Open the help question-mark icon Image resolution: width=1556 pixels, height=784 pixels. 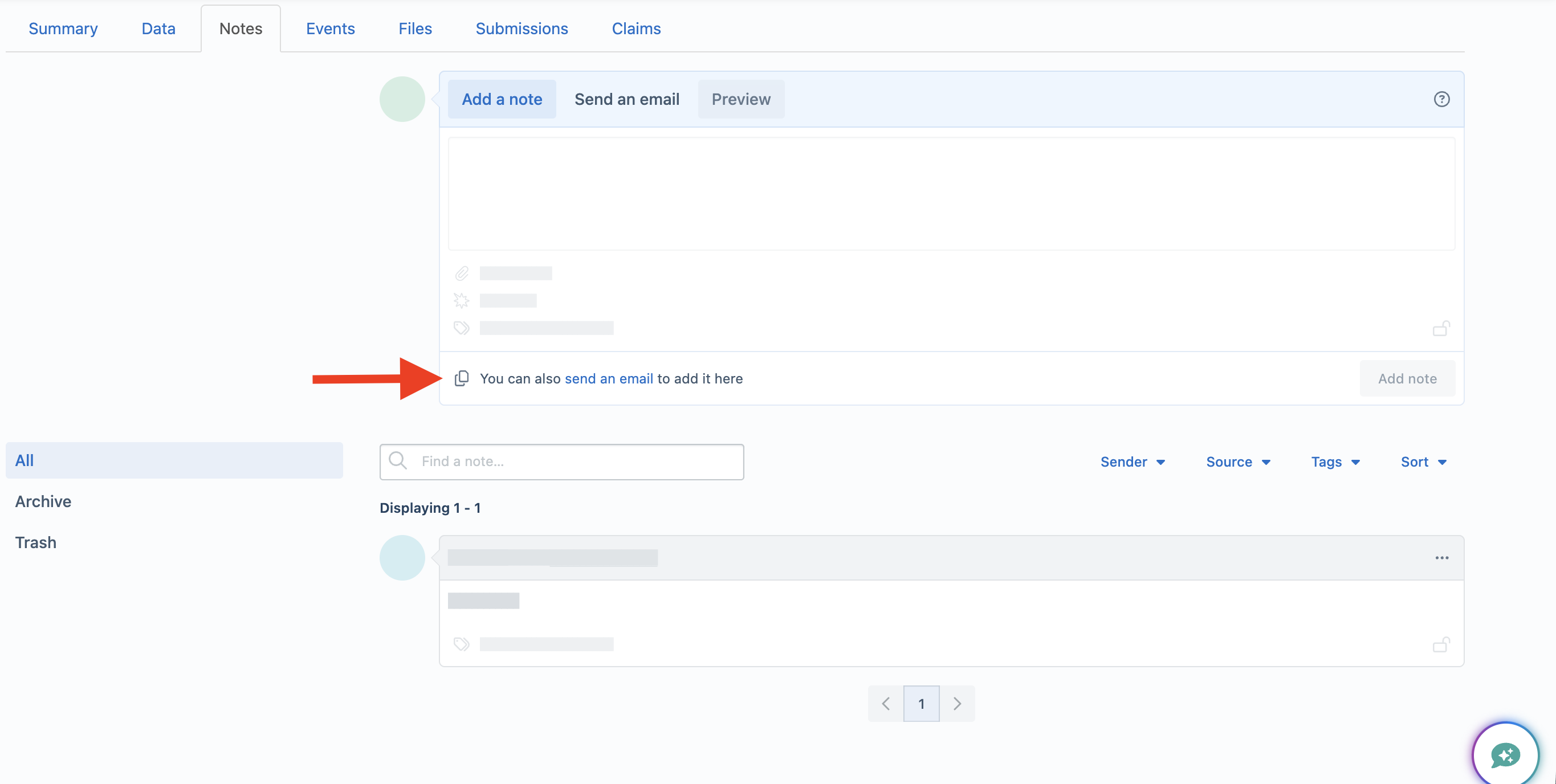click(1441, 99)
